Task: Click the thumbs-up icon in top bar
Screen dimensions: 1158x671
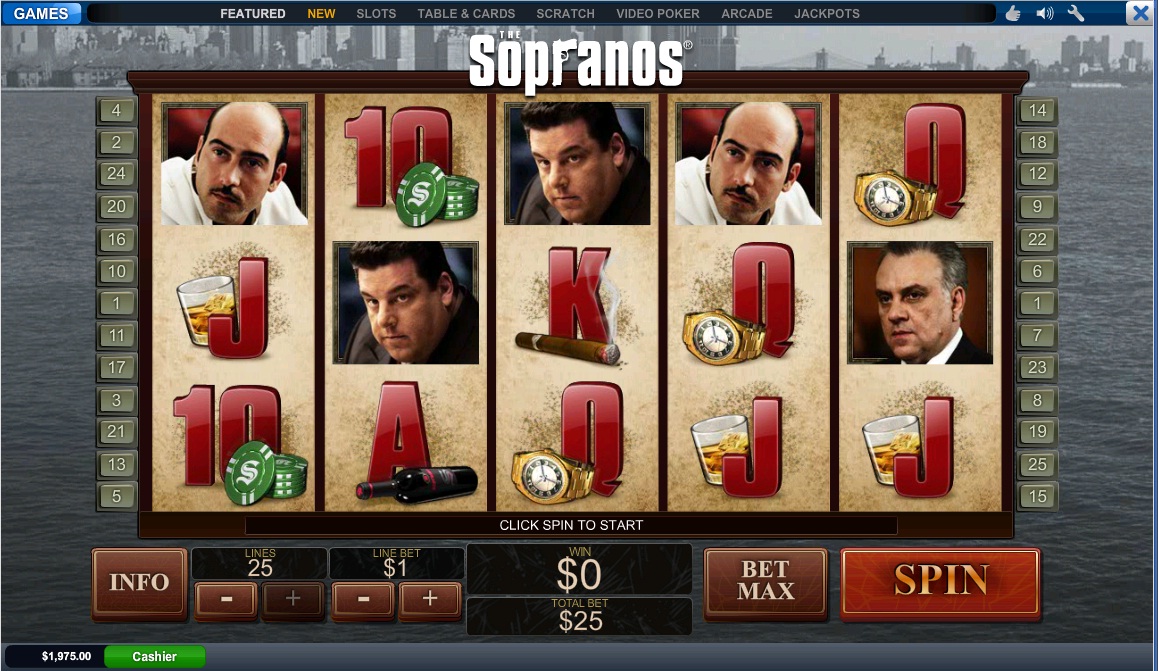Action: 1013,13
